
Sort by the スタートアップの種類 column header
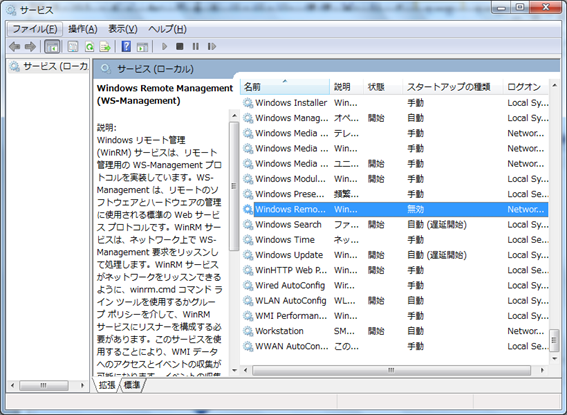453,87
